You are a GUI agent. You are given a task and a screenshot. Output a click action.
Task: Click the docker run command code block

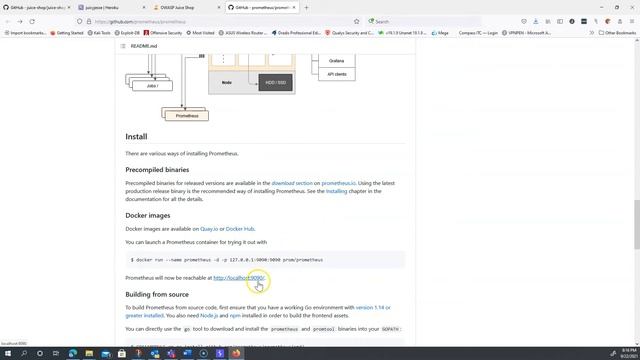[x=265, y=260]
